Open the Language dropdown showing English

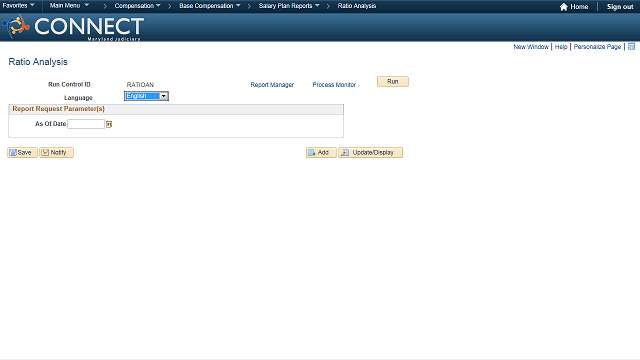(146, 96)
